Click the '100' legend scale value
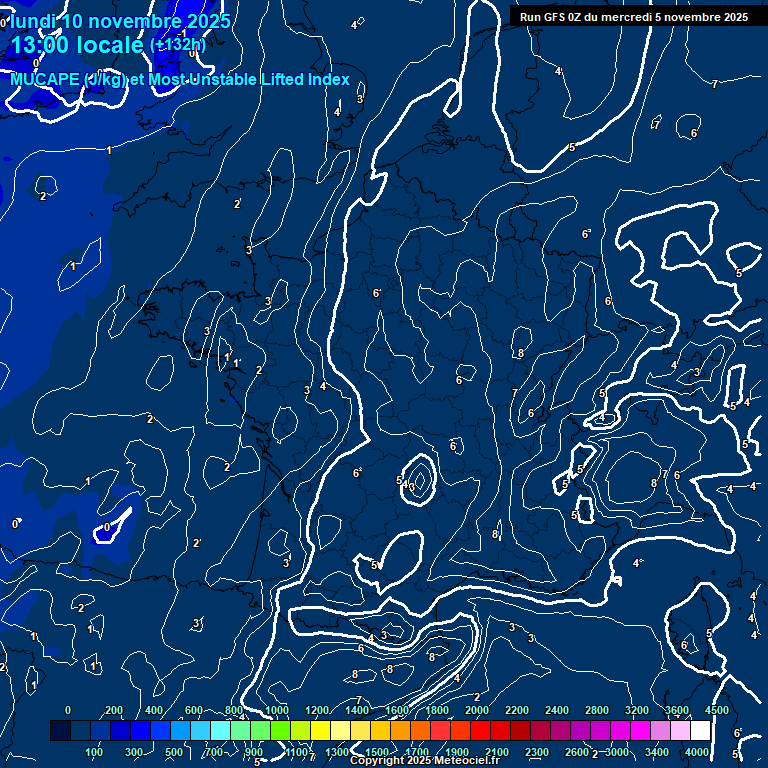This screenshot has height=768, width=768. pyautogui.click(x=94, y=752)
